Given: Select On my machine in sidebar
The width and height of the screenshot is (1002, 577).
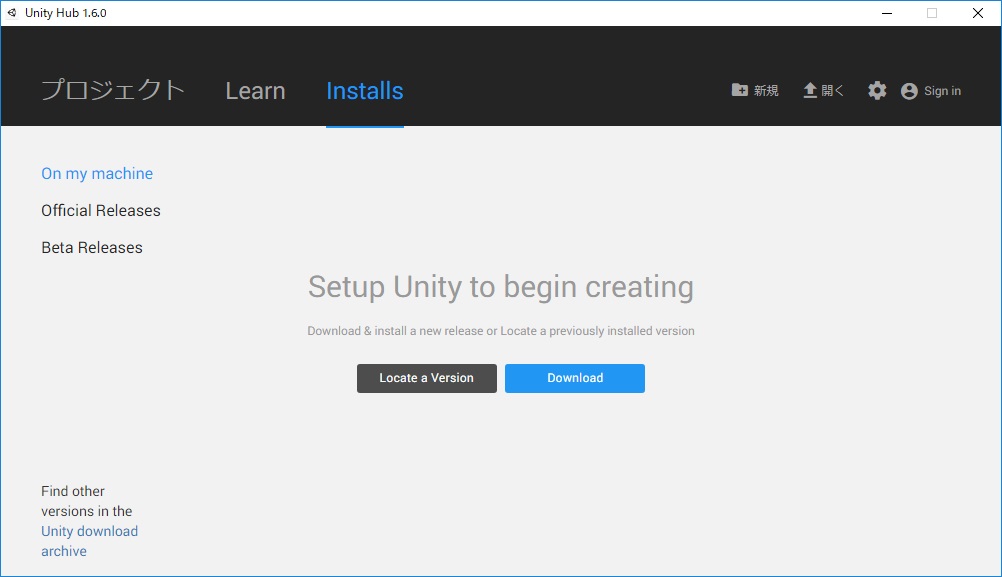Looking at the screenshot, I should (x=97, y=174).
